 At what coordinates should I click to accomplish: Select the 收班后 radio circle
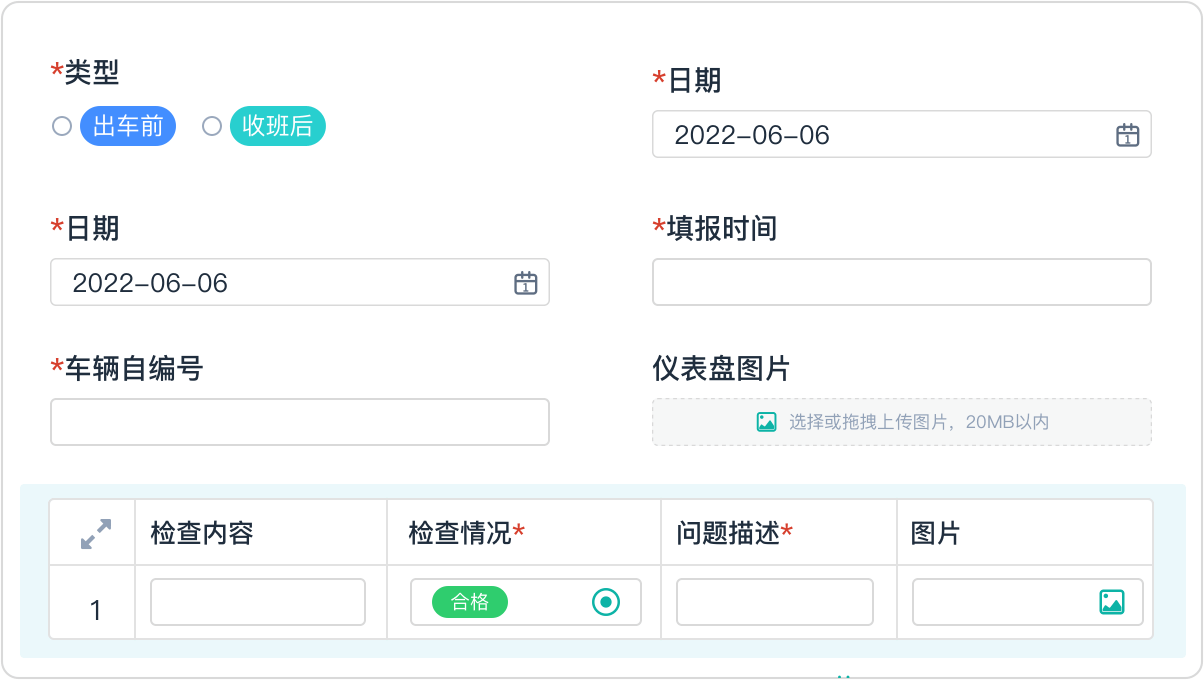pos(212,126)
